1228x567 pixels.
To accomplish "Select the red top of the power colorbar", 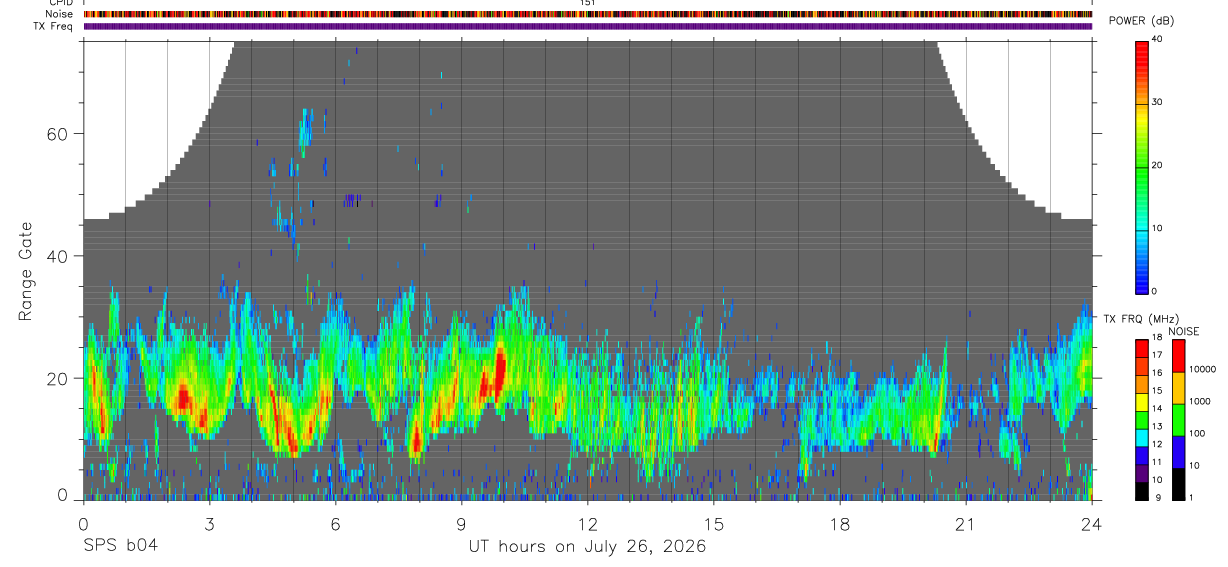I will click(x=1142, y=50).
